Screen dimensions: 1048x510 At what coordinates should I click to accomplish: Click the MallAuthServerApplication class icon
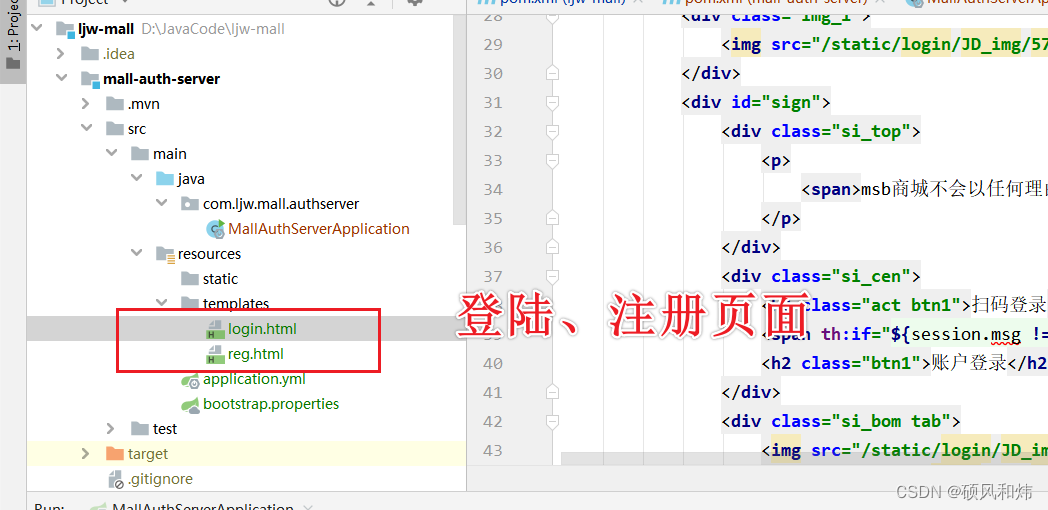coord(216,229)
